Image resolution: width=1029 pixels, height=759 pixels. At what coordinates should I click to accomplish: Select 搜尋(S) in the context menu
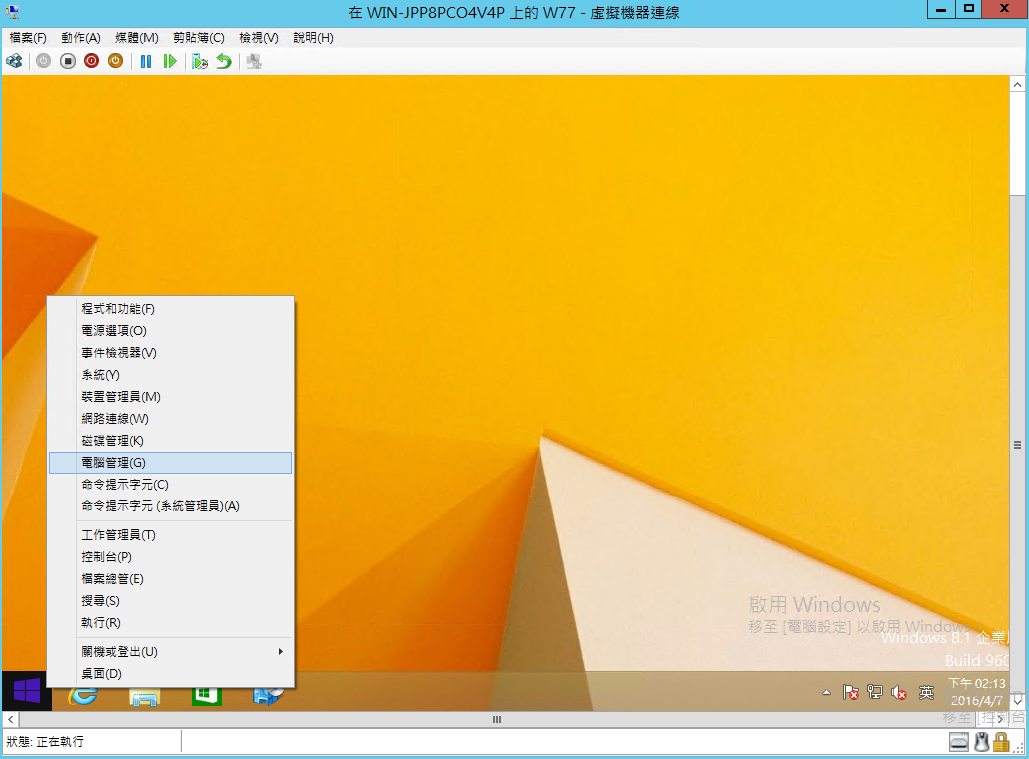click(171, 601)
